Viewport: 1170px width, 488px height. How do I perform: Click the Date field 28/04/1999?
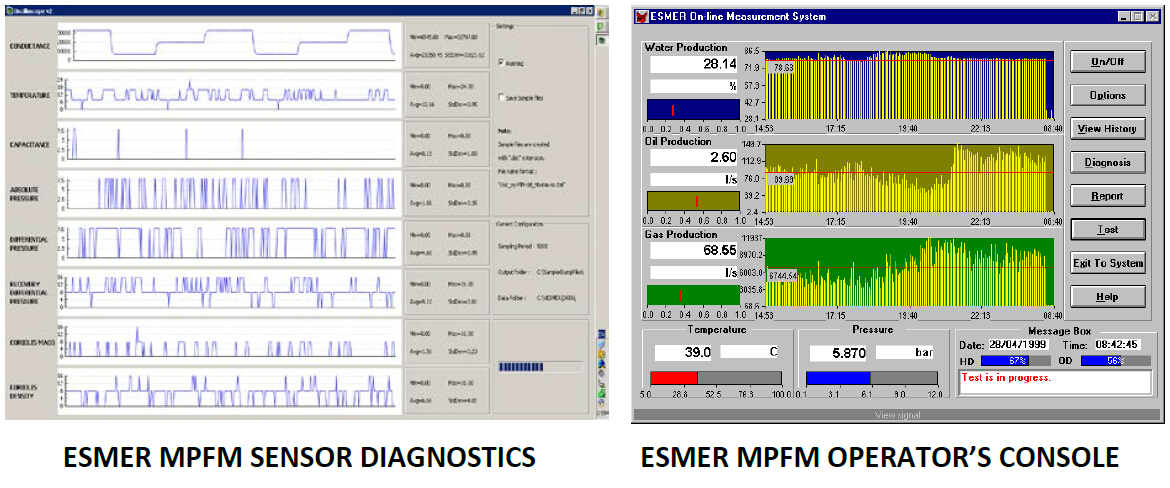point(1020,345)
